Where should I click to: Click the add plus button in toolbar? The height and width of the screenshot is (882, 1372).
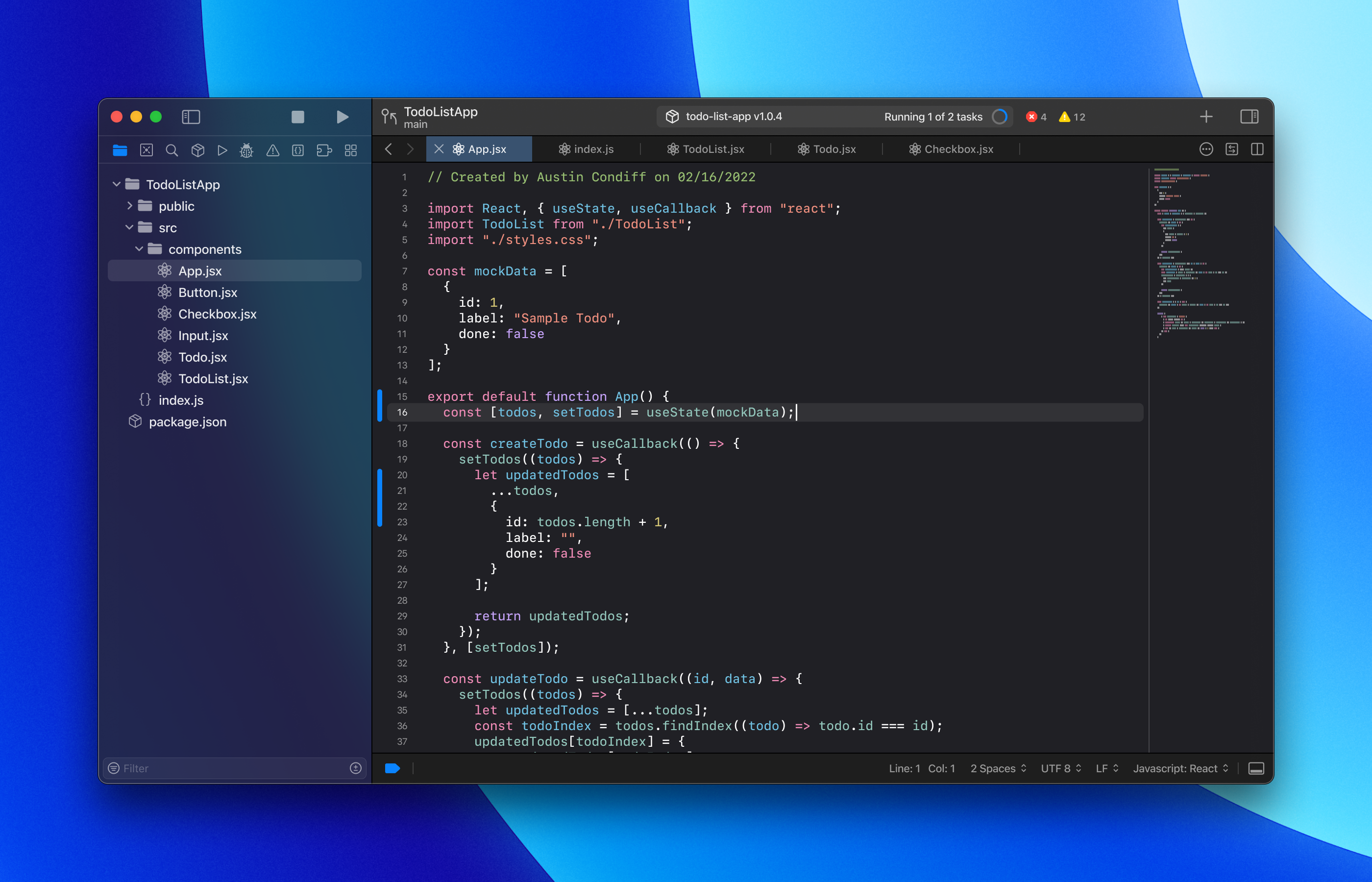(1206, 117)
